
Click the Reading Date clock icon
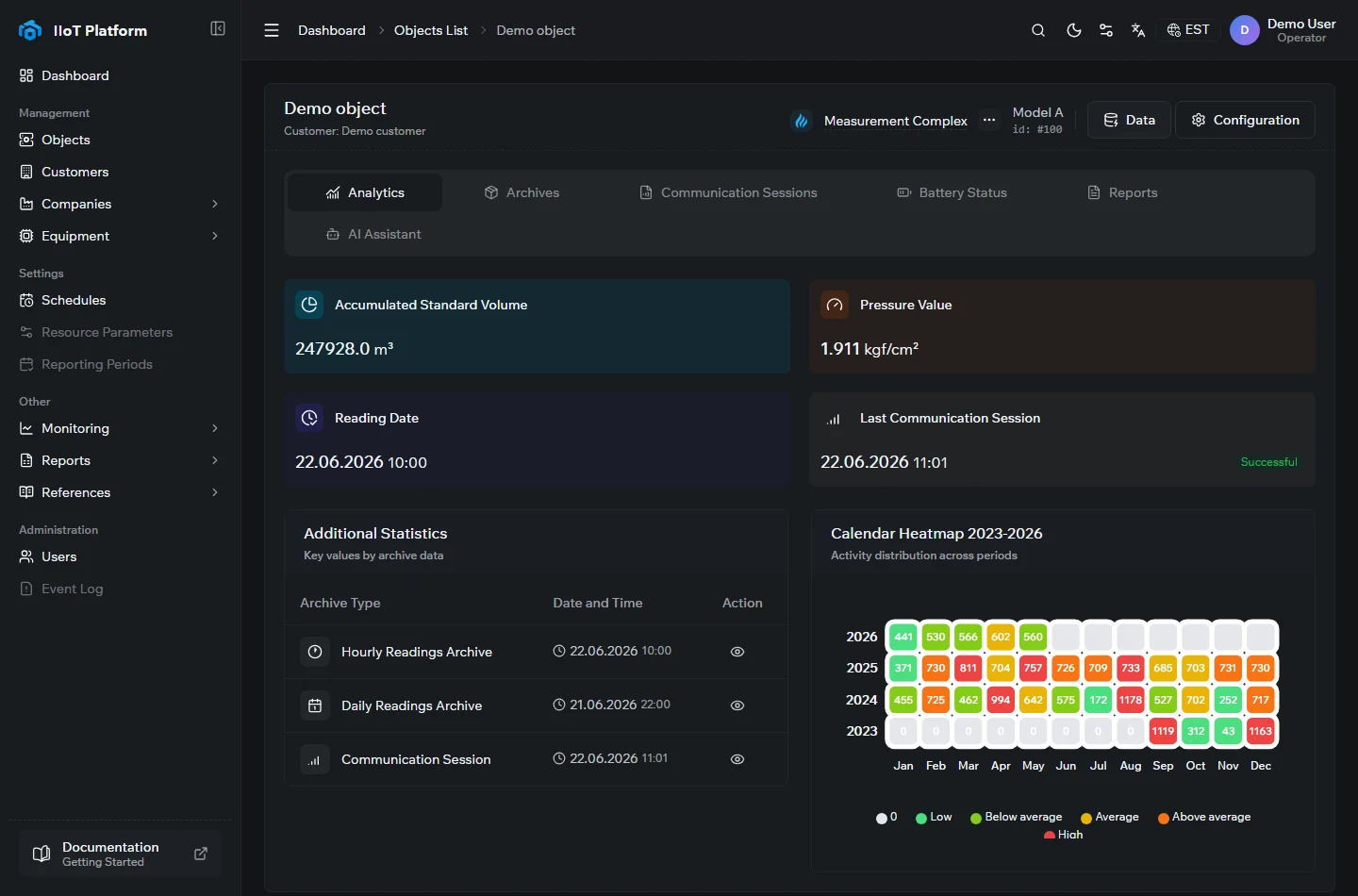coord(309,418)
